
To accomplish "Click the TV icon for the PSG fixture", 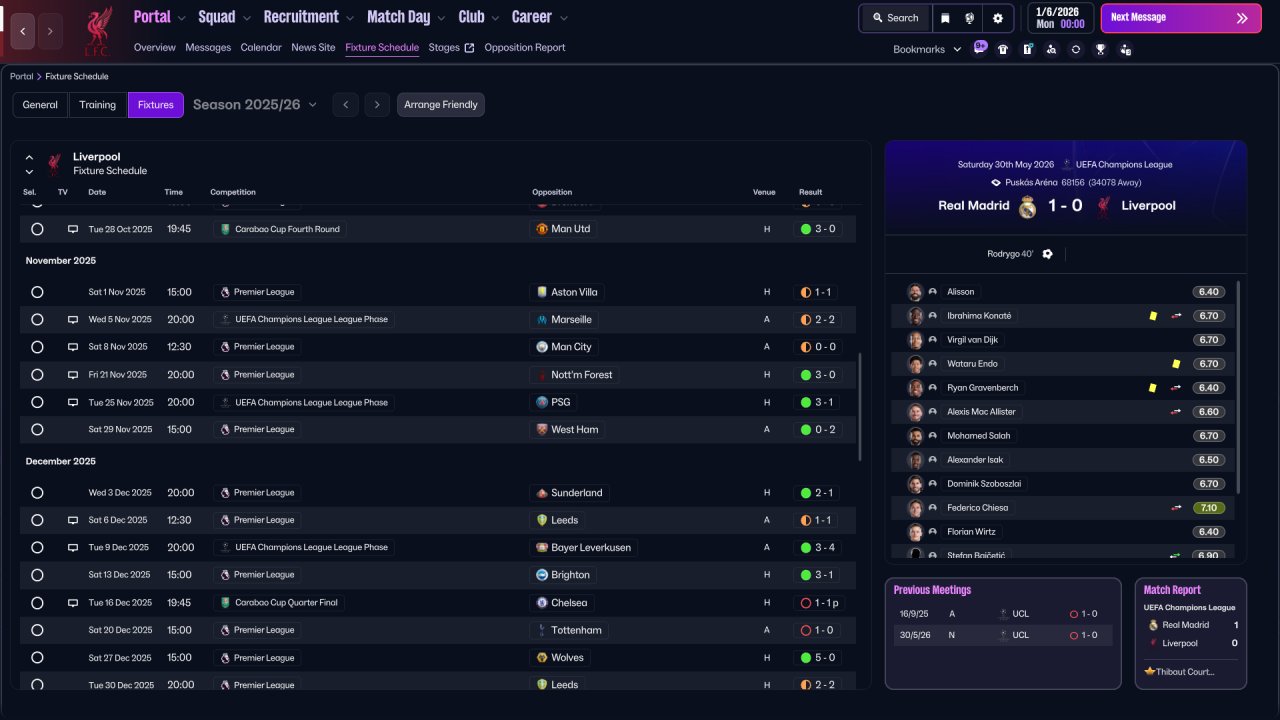I will (x=73, y=402).
